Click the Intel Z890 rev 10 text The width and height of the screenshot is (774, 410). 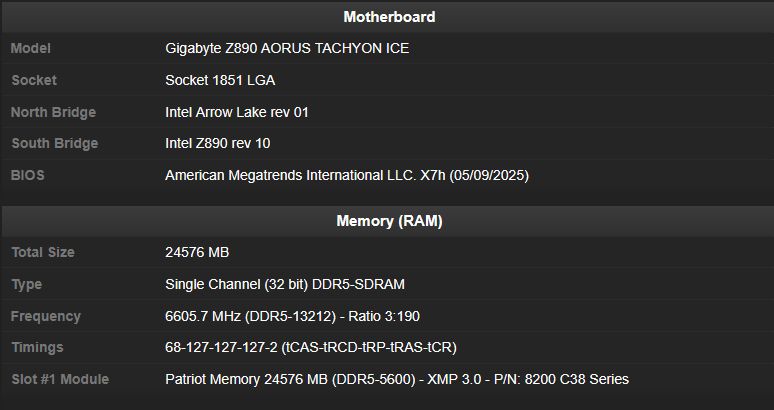(x=218, y=143)
